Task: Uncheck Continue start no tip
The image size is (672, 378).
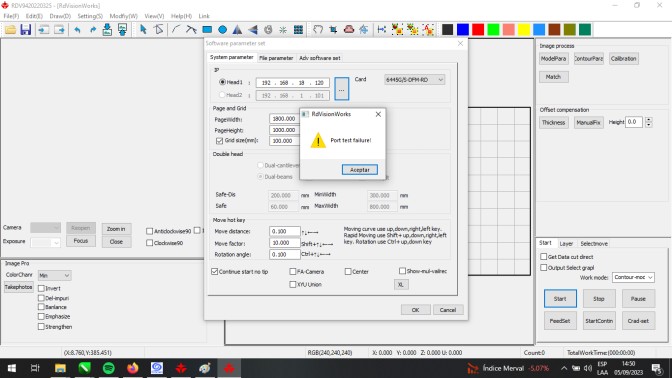Action: (x=215, y=272)
